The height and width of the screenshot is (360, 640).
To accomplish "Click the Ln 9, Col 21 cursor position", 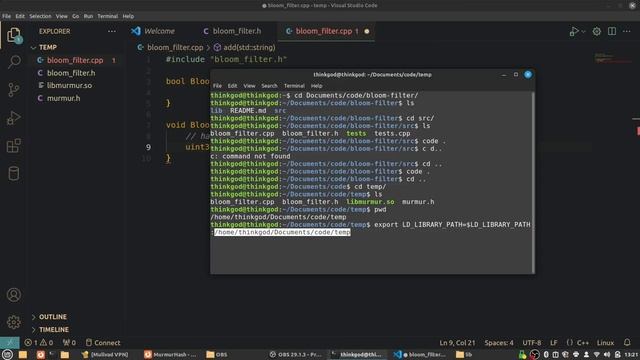I will pos(457,343).
